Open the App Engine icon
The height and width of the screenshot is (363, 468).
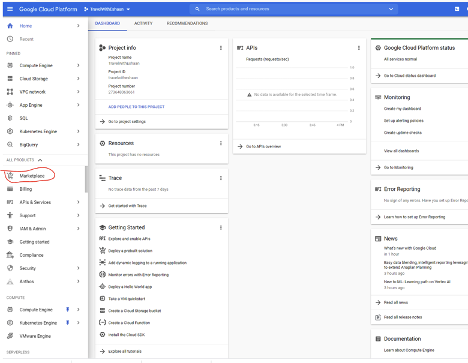[10, 105]
